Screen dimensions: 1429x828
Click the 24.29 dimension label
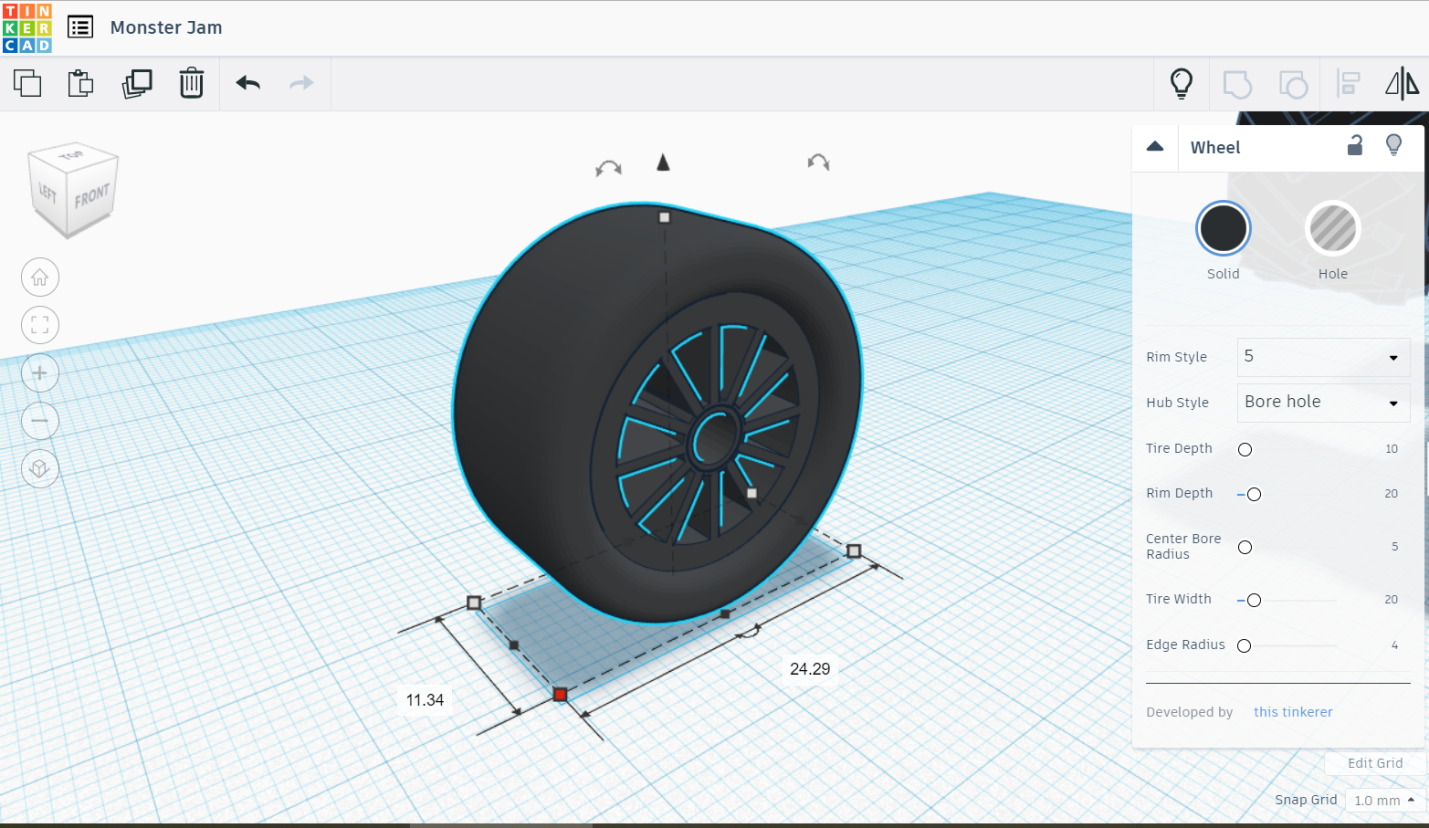tap(810, 669)
